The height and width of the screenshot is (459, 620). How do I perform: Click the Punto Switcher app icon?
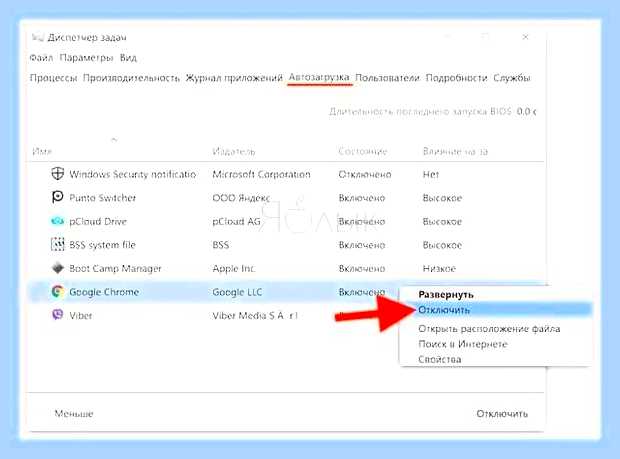click(x=58, y=197)
